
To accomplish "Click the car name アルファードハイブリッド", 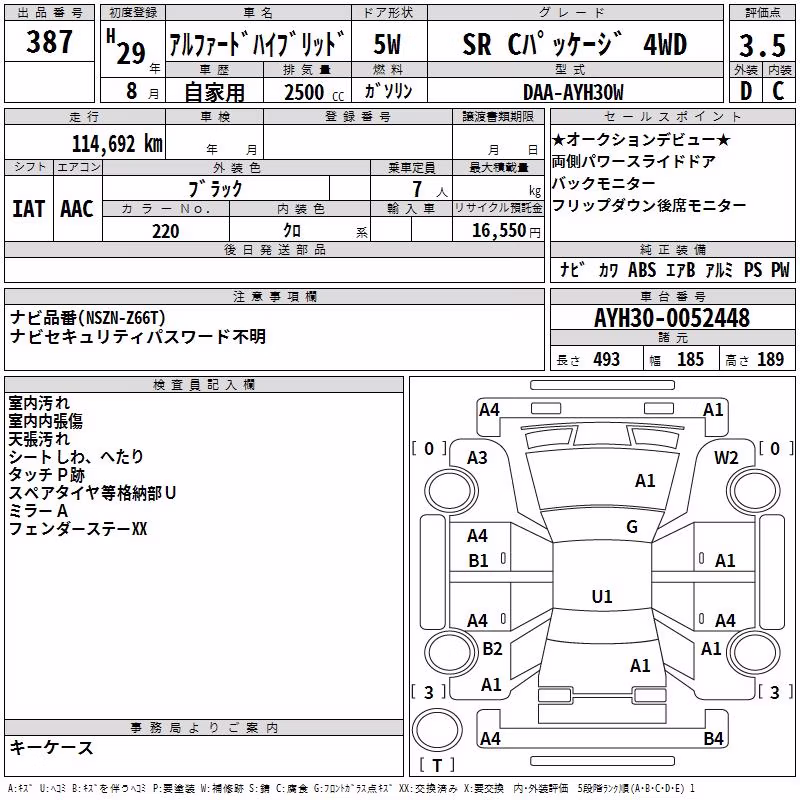I will 257,44.
